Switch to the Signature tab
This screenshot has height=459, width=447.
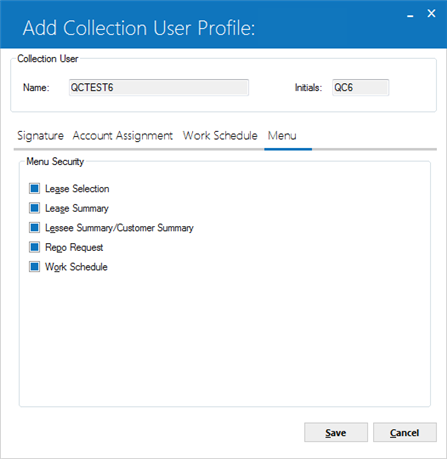click(40, 136)
